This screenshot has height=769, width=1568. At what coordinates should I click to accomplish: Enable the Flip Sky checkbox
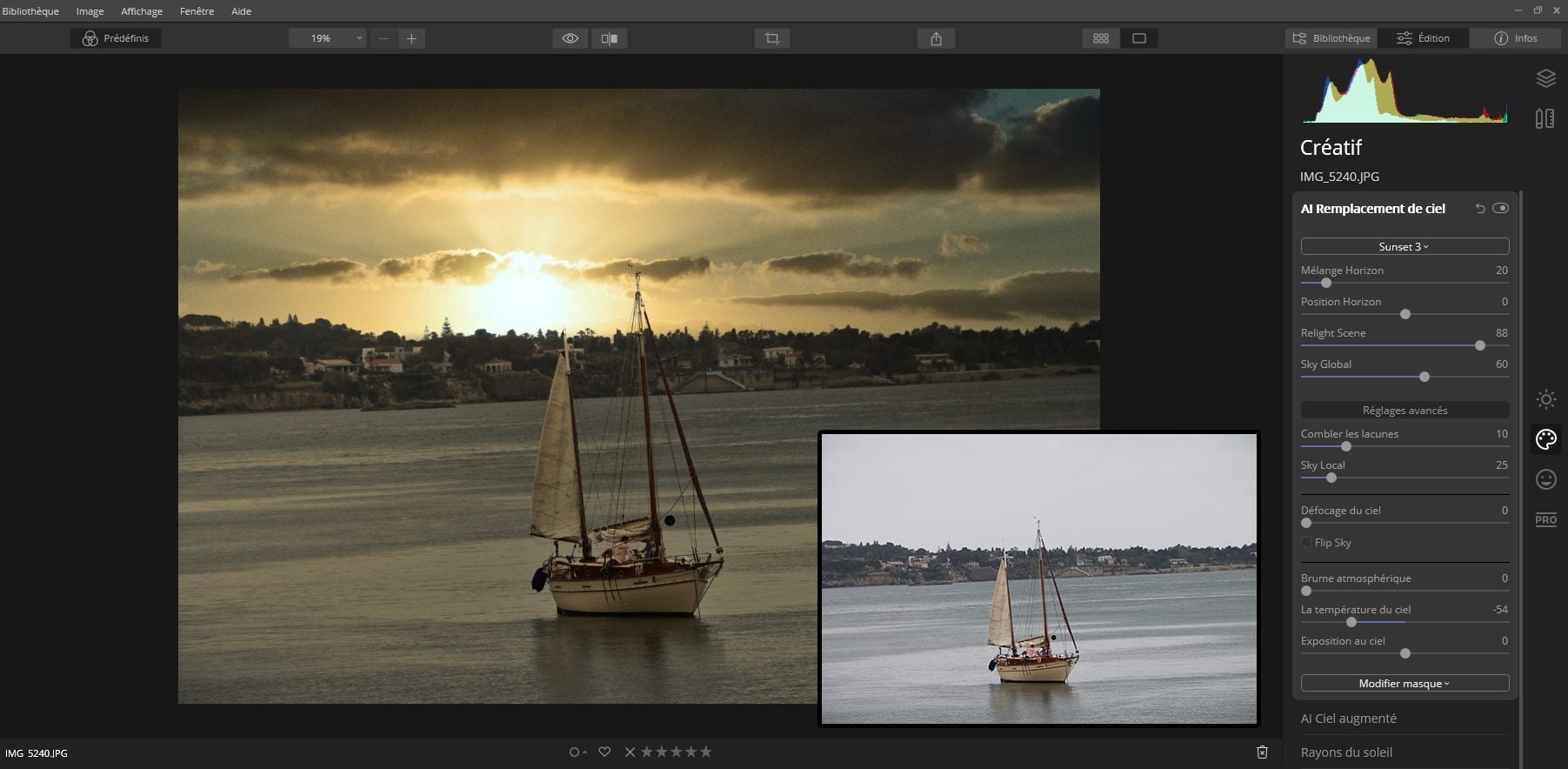tap(1306, 543)
